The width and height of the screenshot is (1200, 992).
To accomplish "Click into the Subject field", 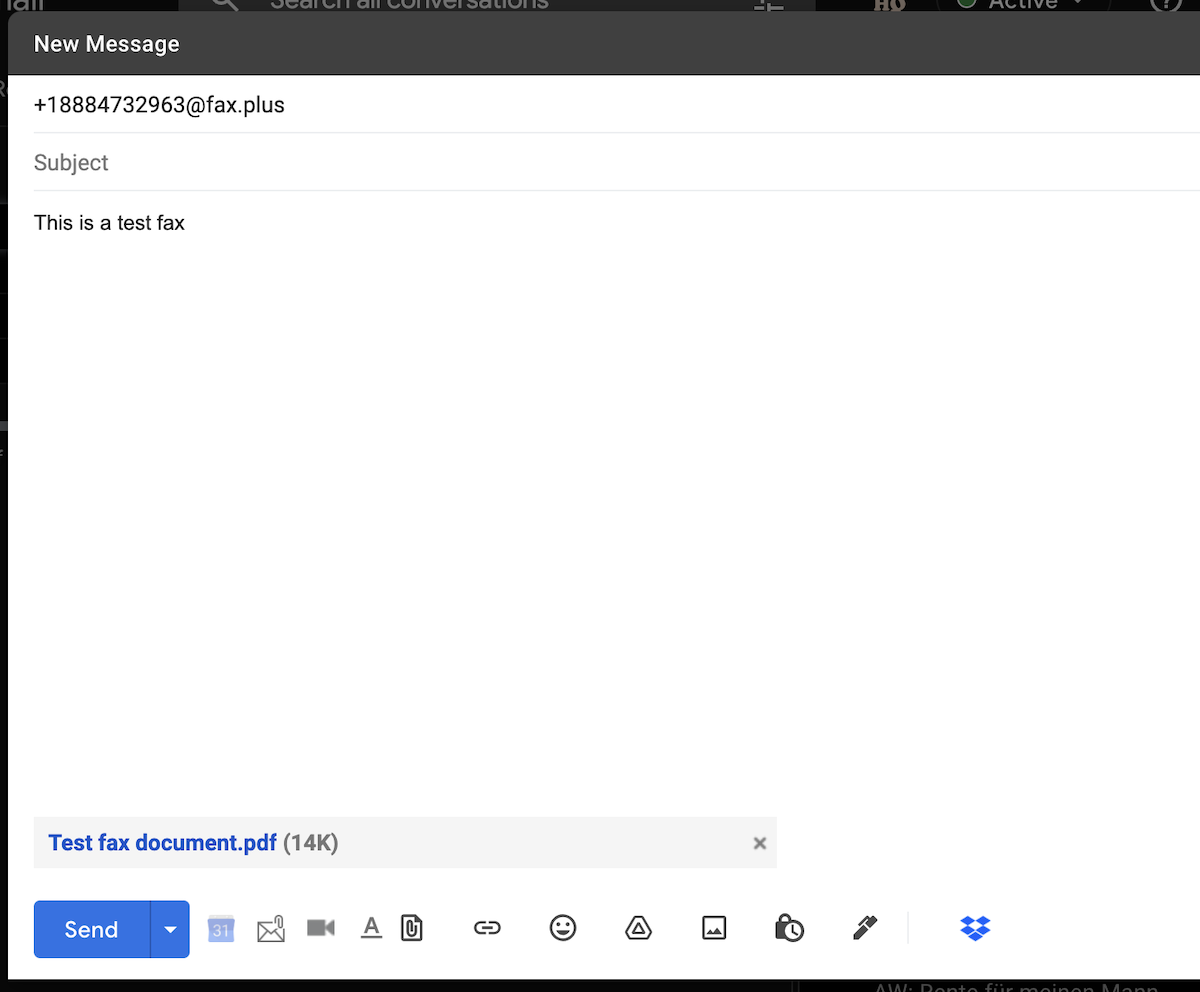I will (x=600, y=162).
